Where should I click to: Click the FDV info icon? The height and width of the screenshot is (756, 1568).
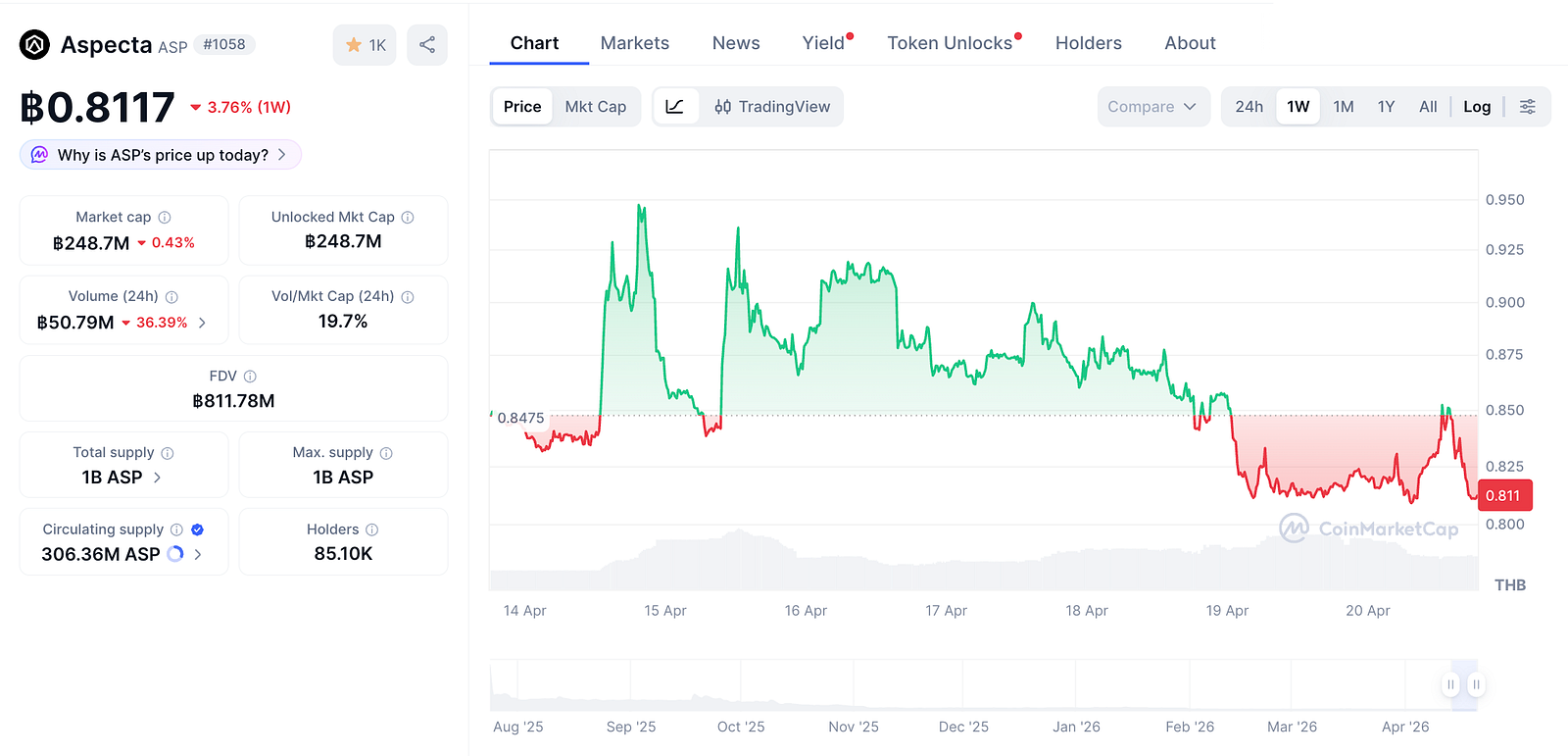(250, 377)
